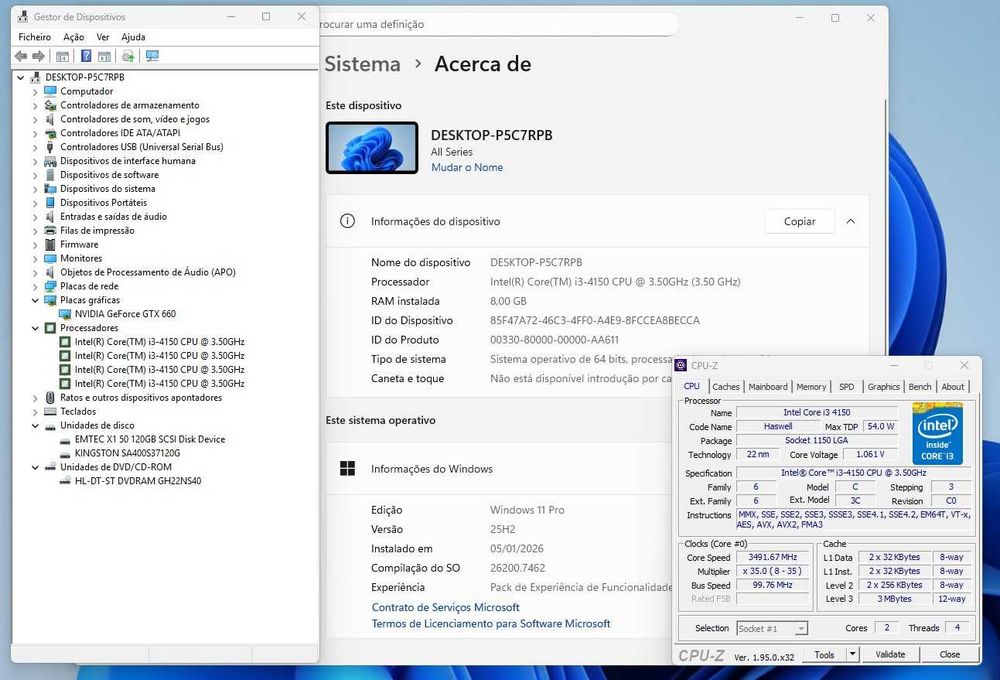Click the scan for hardware changes monitor icon

coord(152,56)
